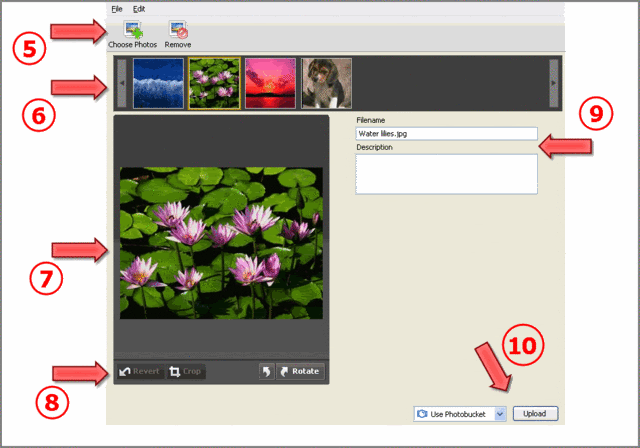Open the Edit menu
Image resolution: width=640 pixels, height=448 pixels.
click(139, 9)
